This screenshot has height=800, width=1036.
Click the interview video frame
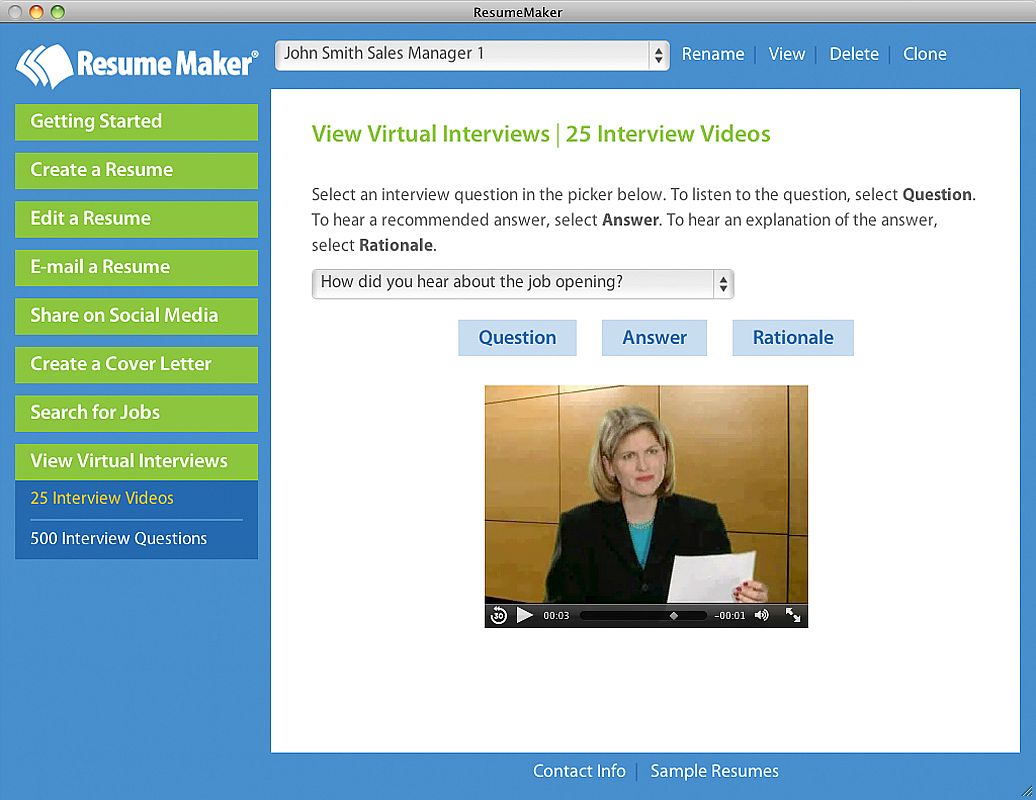646,494
